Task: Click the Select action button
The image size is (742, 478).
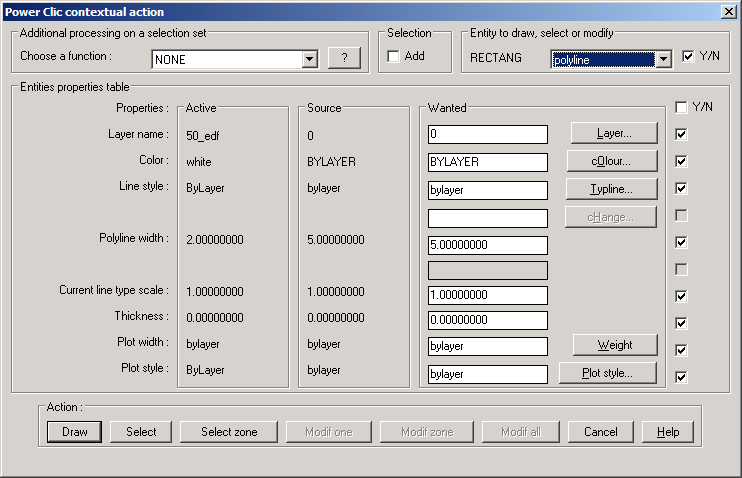Action: pyautogui.click(x=141, y=432)
